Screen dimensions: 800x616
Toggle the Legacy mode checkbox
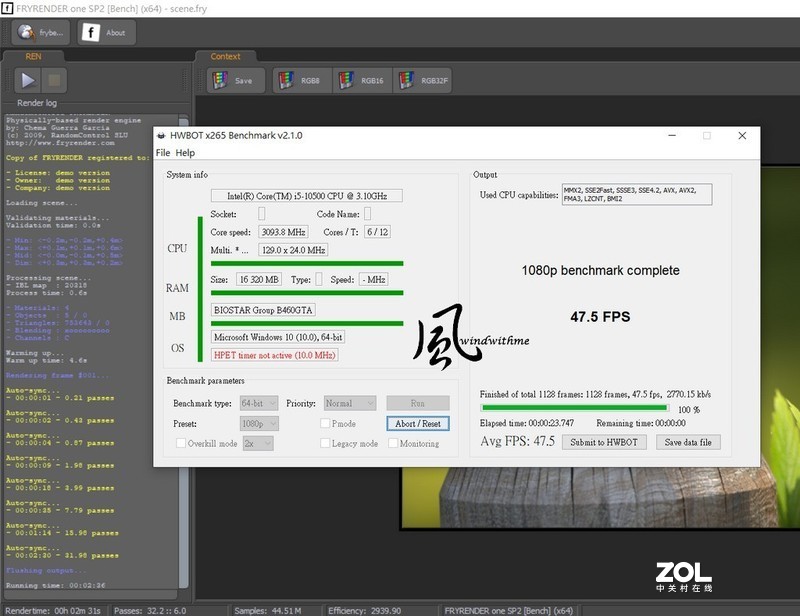point(324,443)
